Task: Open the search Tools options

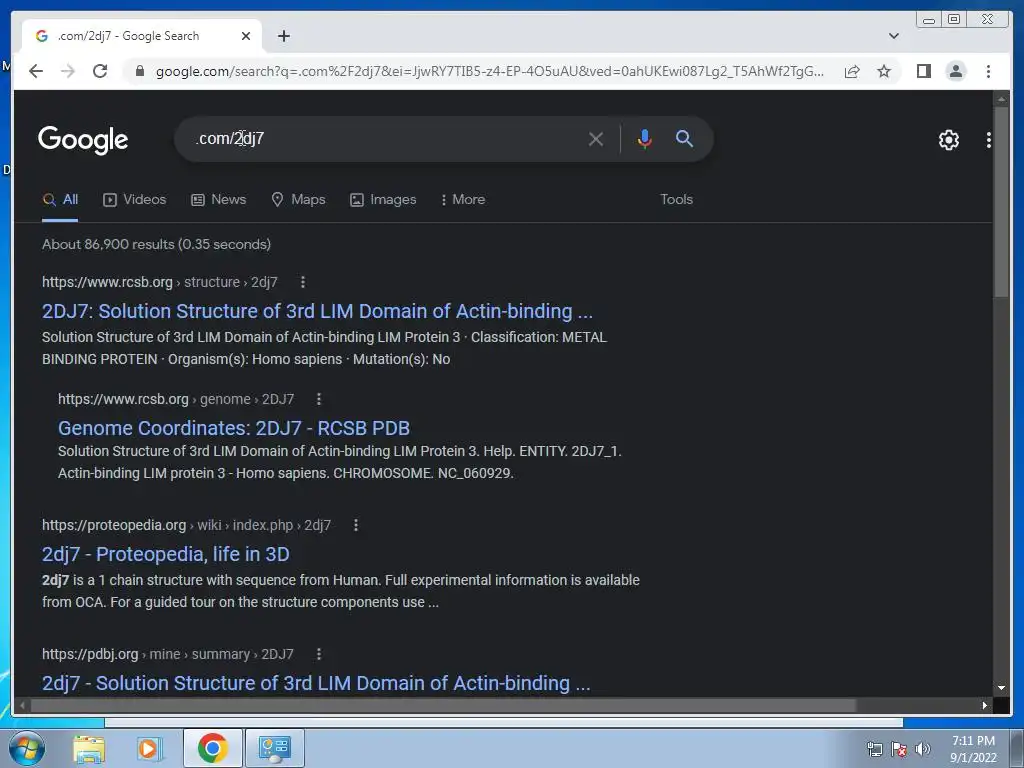Action: [x=676, y=199]
